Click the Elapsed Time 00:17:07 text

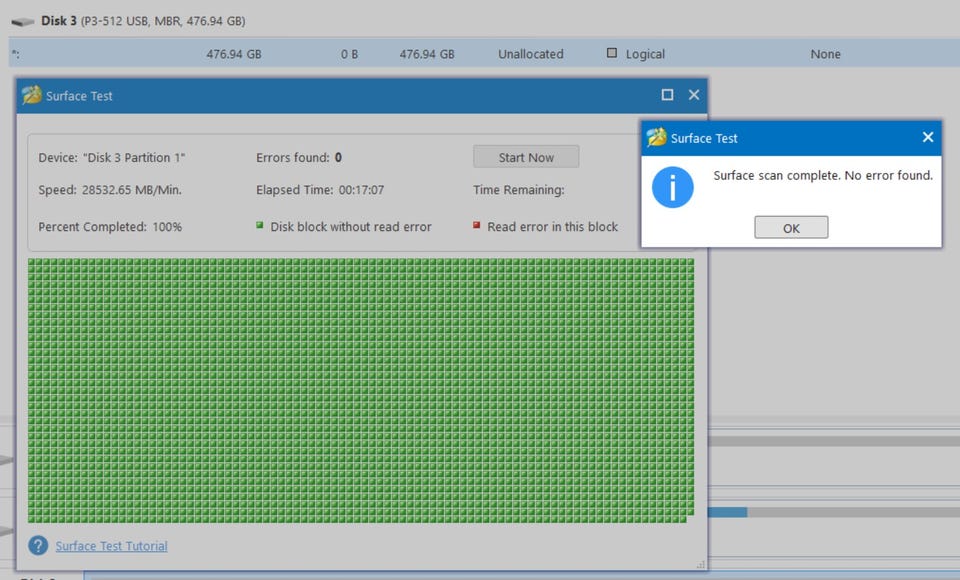tap(320, 190)
